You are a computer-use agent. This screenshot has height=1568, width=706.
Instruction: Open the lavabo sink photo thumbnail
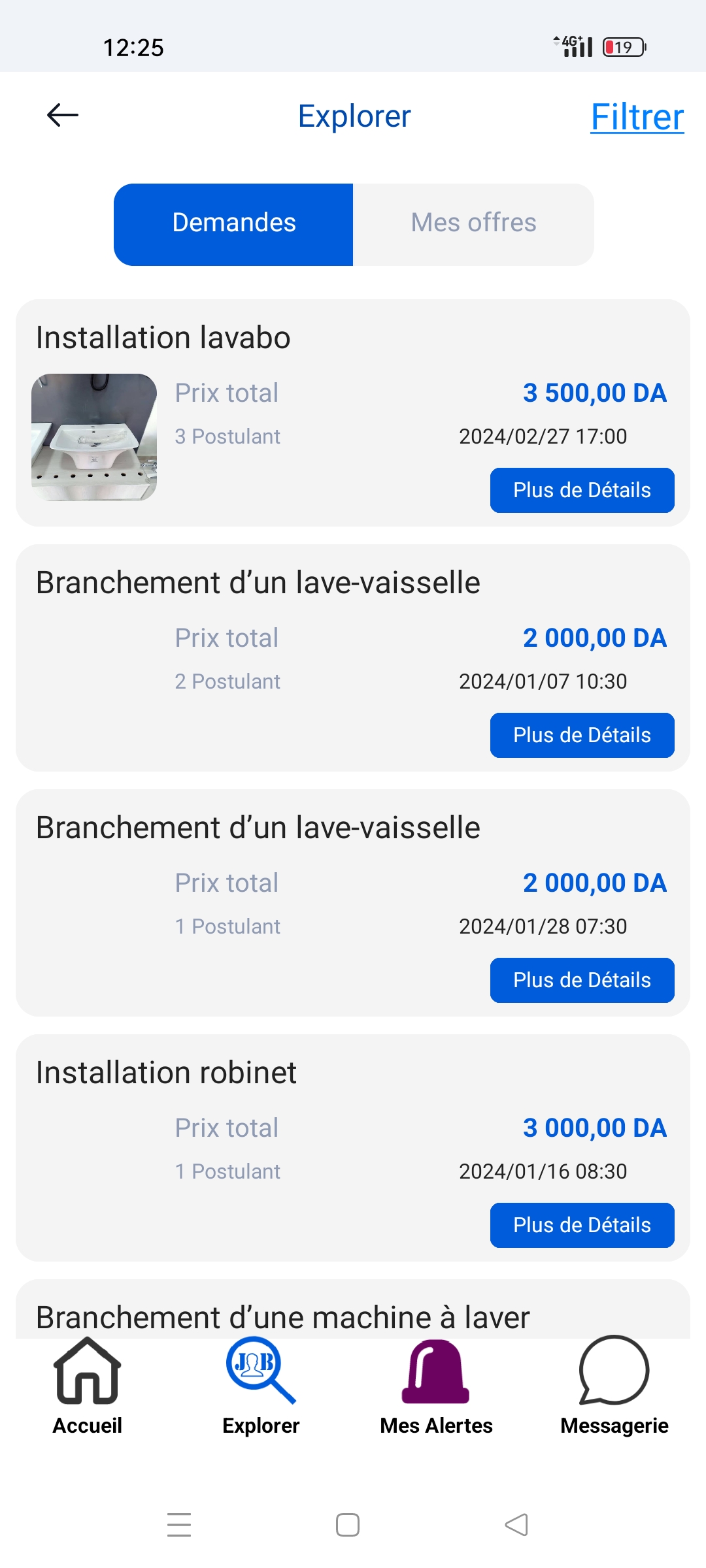(x=94, y=437)
